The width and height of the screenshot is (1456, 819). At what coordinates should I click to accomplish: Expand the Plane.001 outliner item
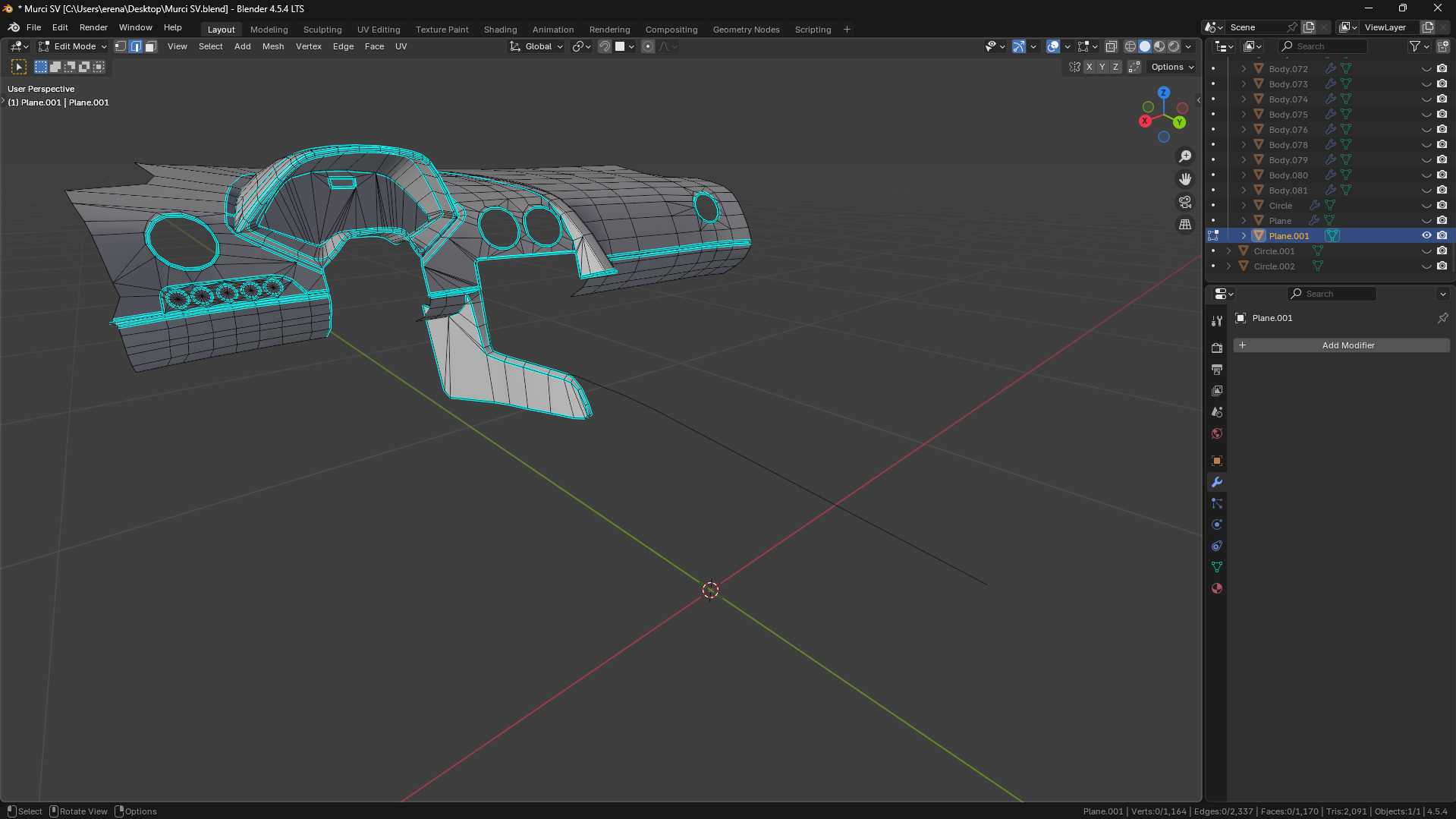point(1244,235)
